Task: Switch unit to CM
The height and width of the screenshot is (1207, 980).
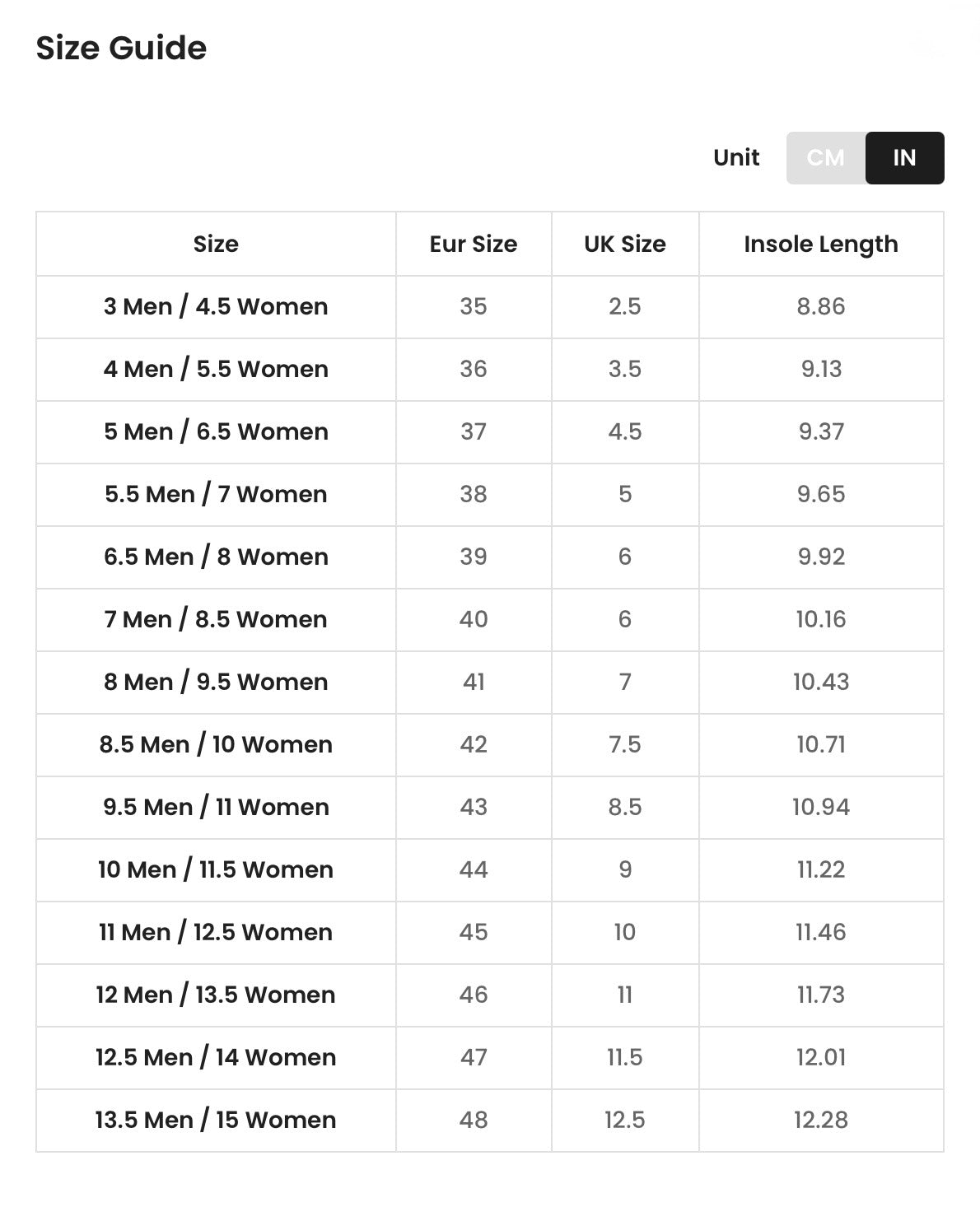Action: coord(825,158)
